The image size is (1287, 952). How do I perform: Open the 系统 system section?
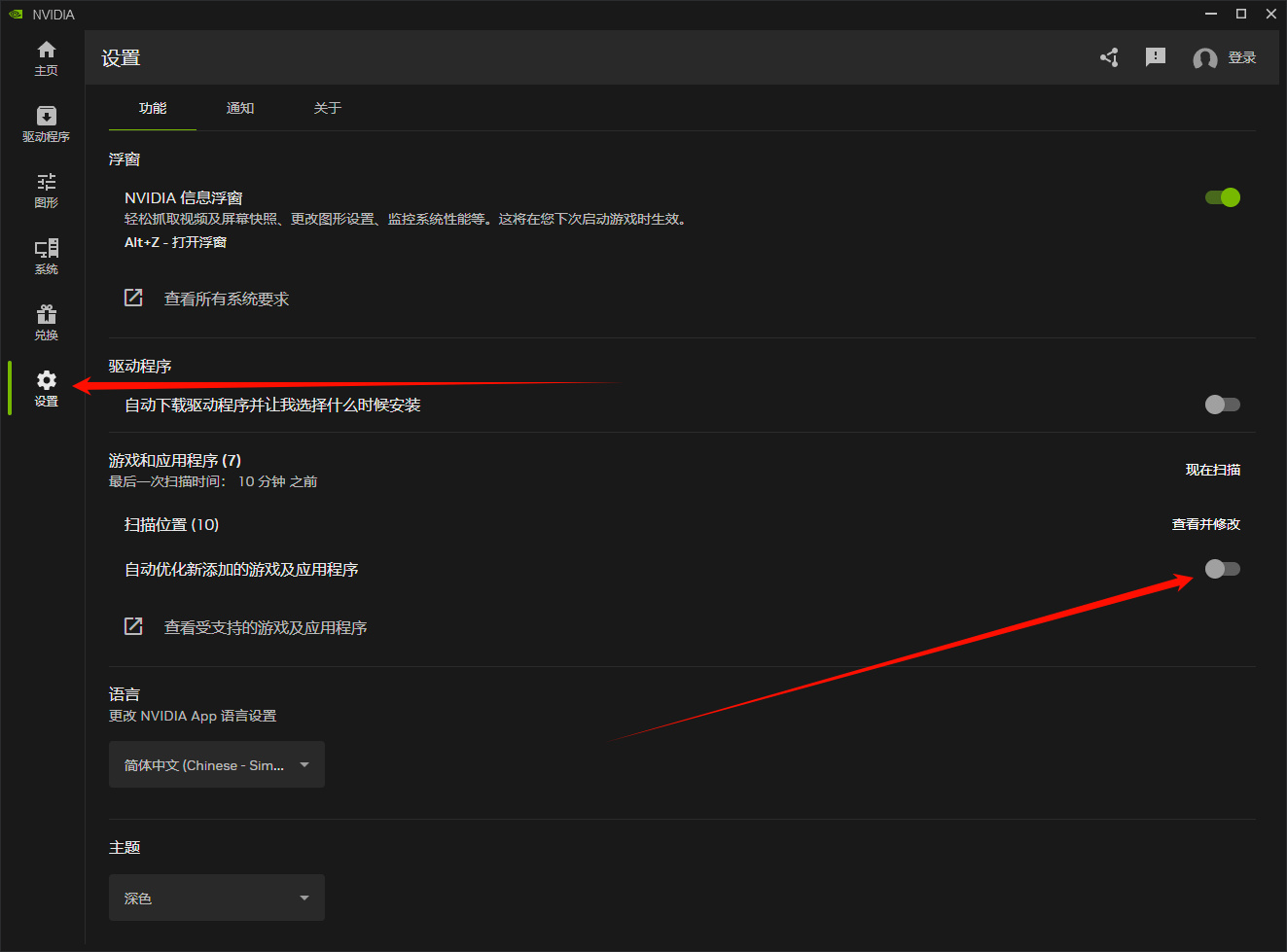(x=46, y=257)
